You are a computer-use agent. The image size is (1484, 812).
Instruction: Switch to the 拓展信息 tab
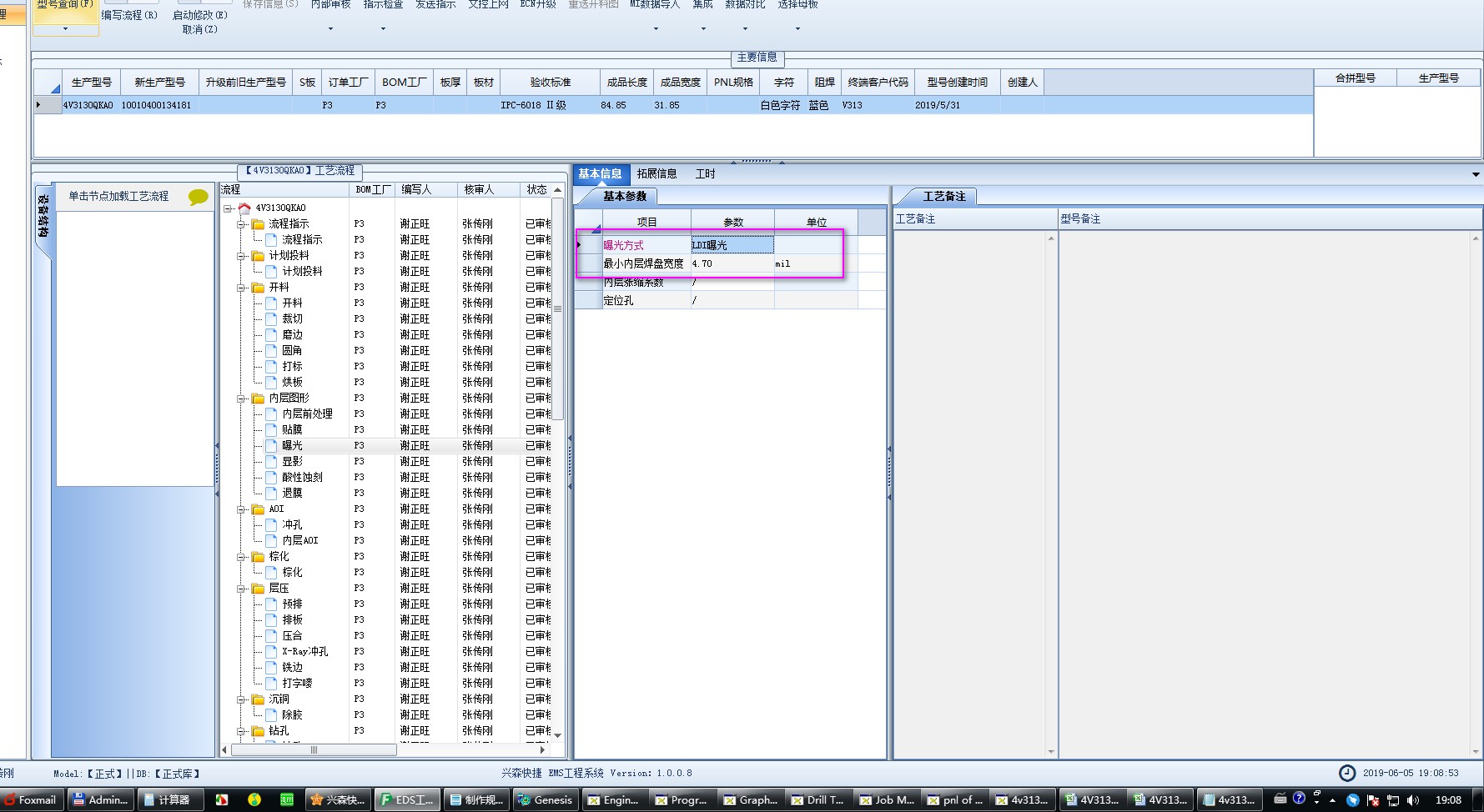(x=656, y=174)
